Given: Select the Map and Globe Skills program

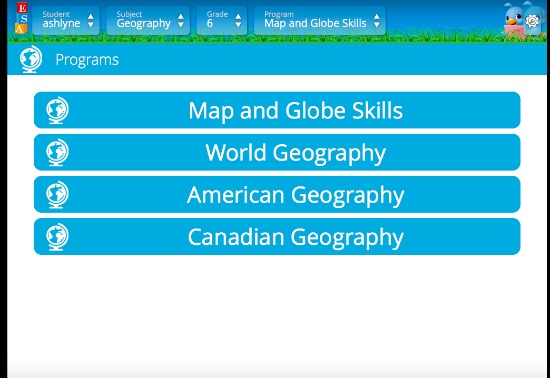Looking at the screenshot, I should coord(277,110).
